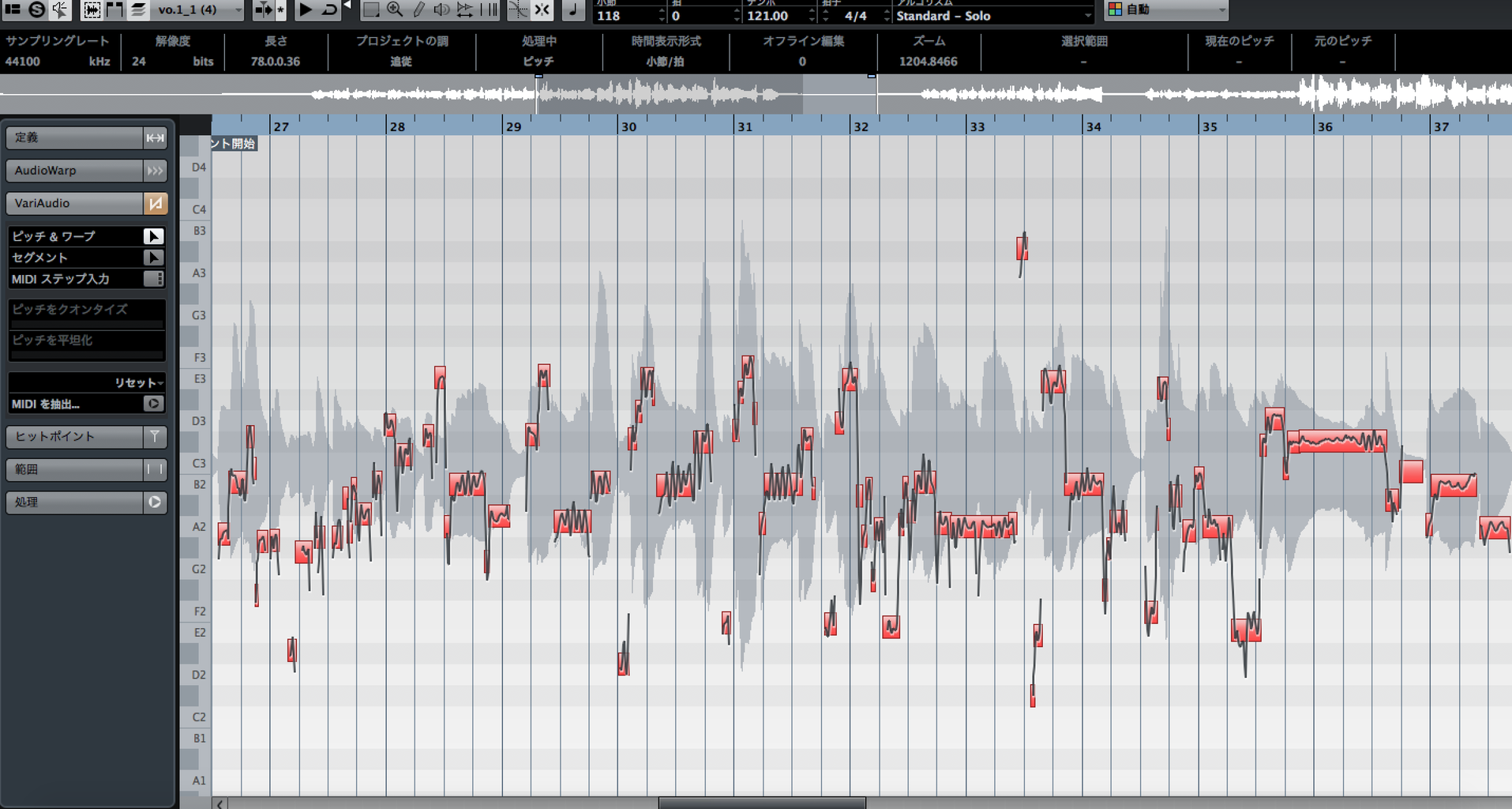The height and width of the screenshot is (809, 1512).
Task: Open the 範囲 tab
Action: click(x=74, y=469)
